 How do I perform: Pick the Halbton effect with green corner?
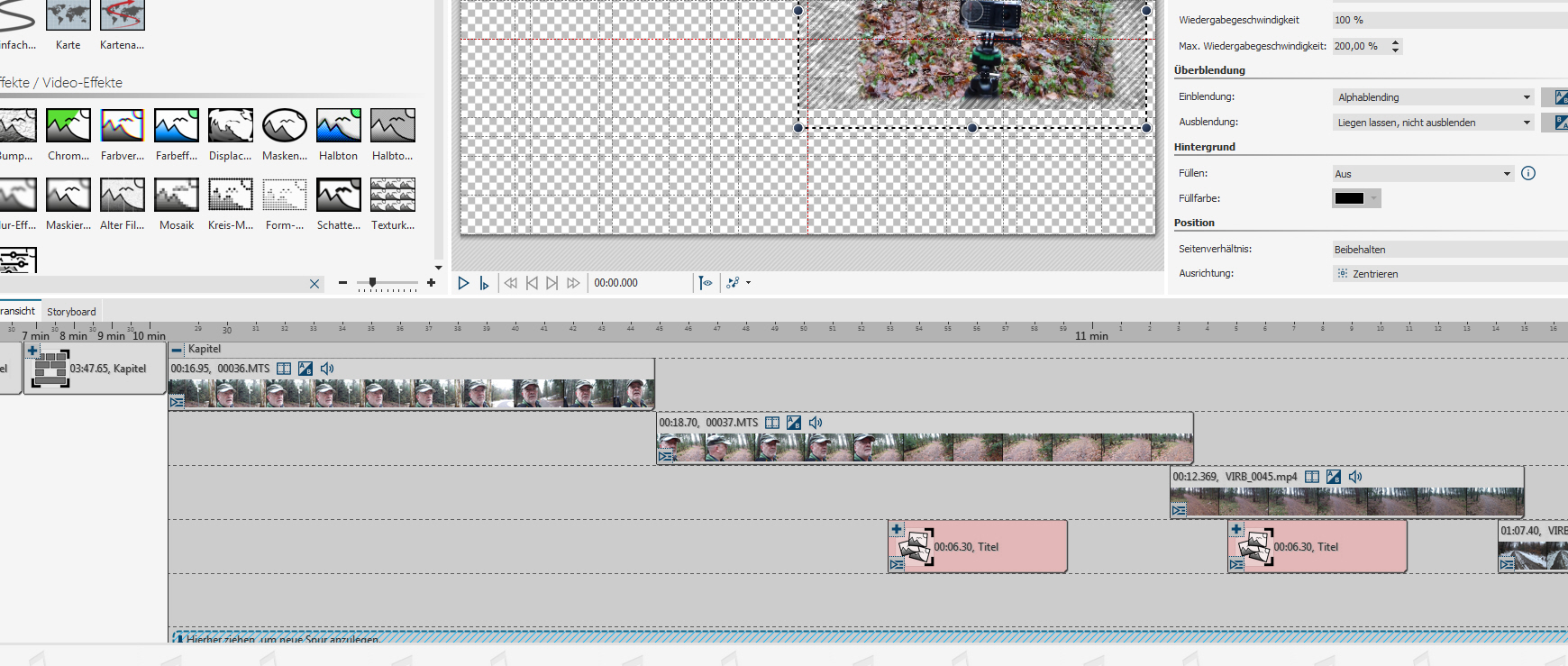[339, 126]
